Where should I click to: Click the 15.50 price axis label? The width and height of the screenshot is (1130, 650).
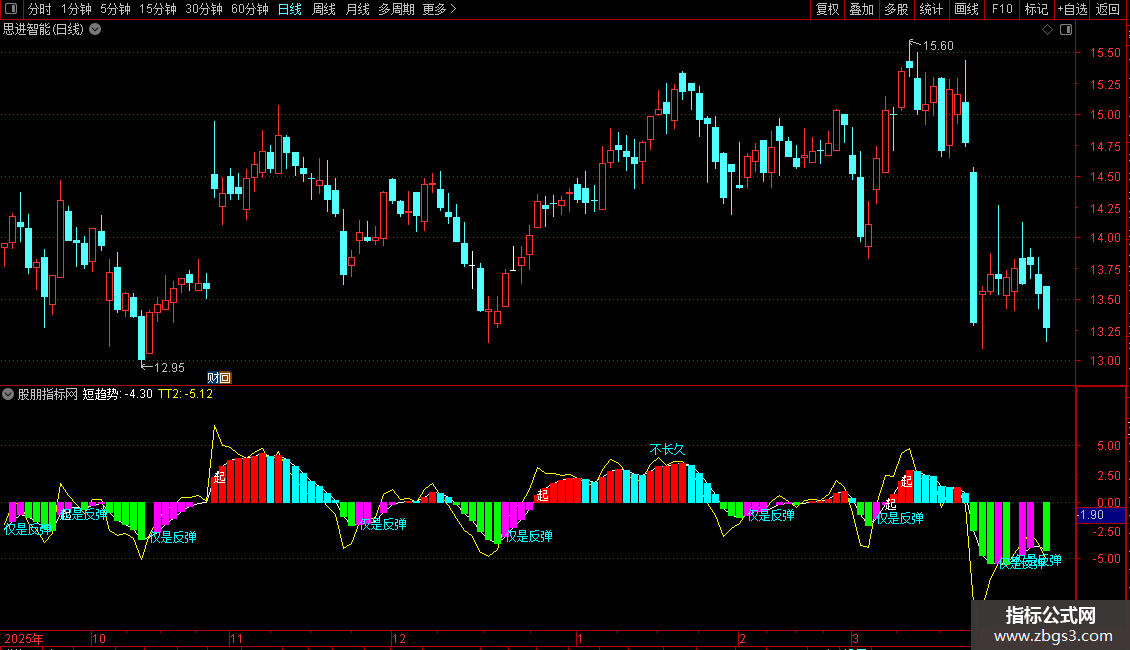click(x=1105, y=53)
